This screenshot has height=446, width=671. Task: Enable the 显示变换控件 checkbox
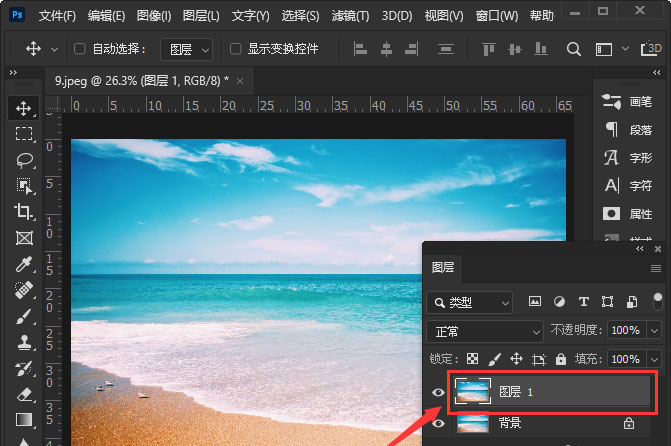(x=235, y=49)
